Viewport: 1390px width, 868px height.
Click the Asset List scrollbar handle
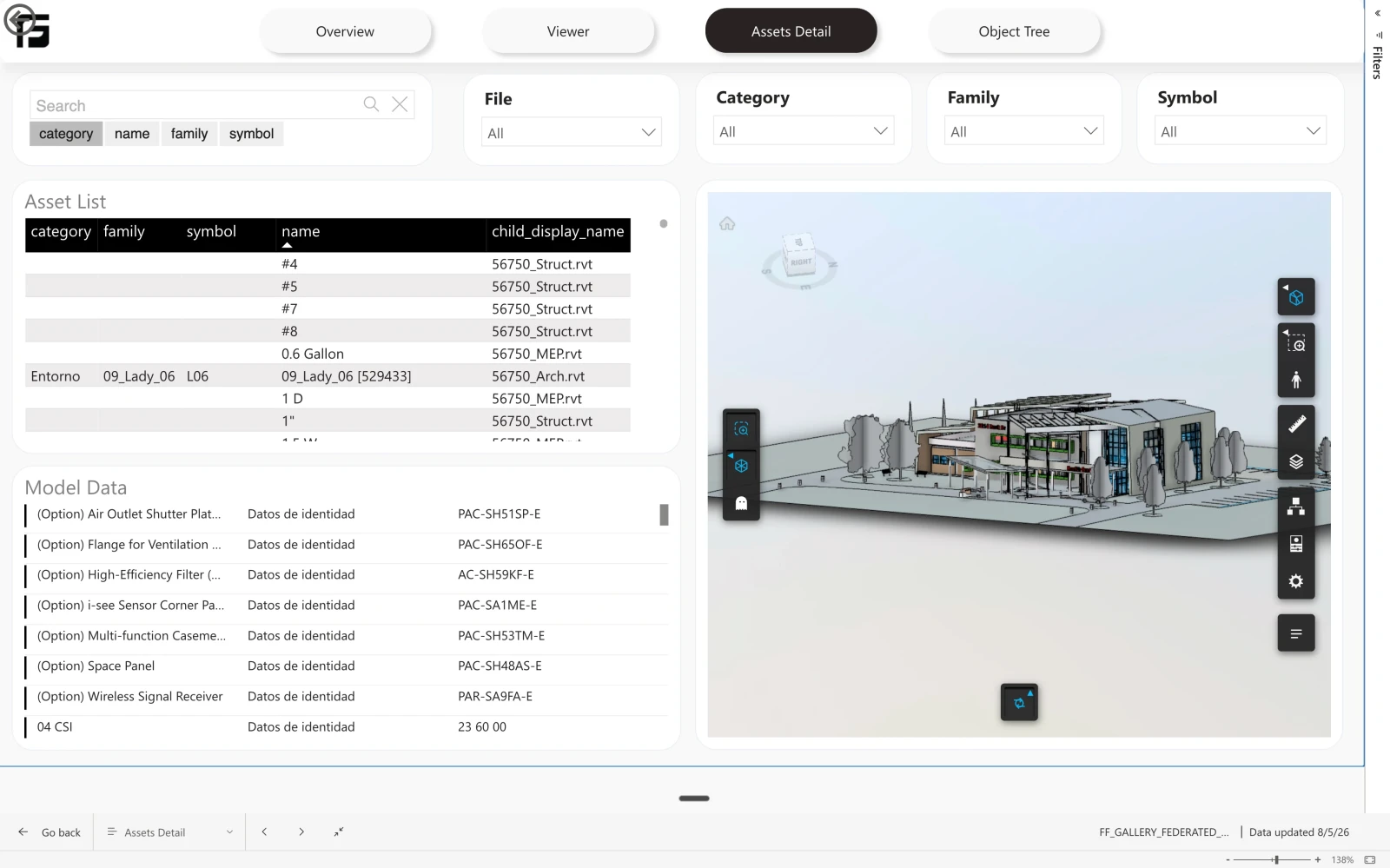[x=664, y=224]
